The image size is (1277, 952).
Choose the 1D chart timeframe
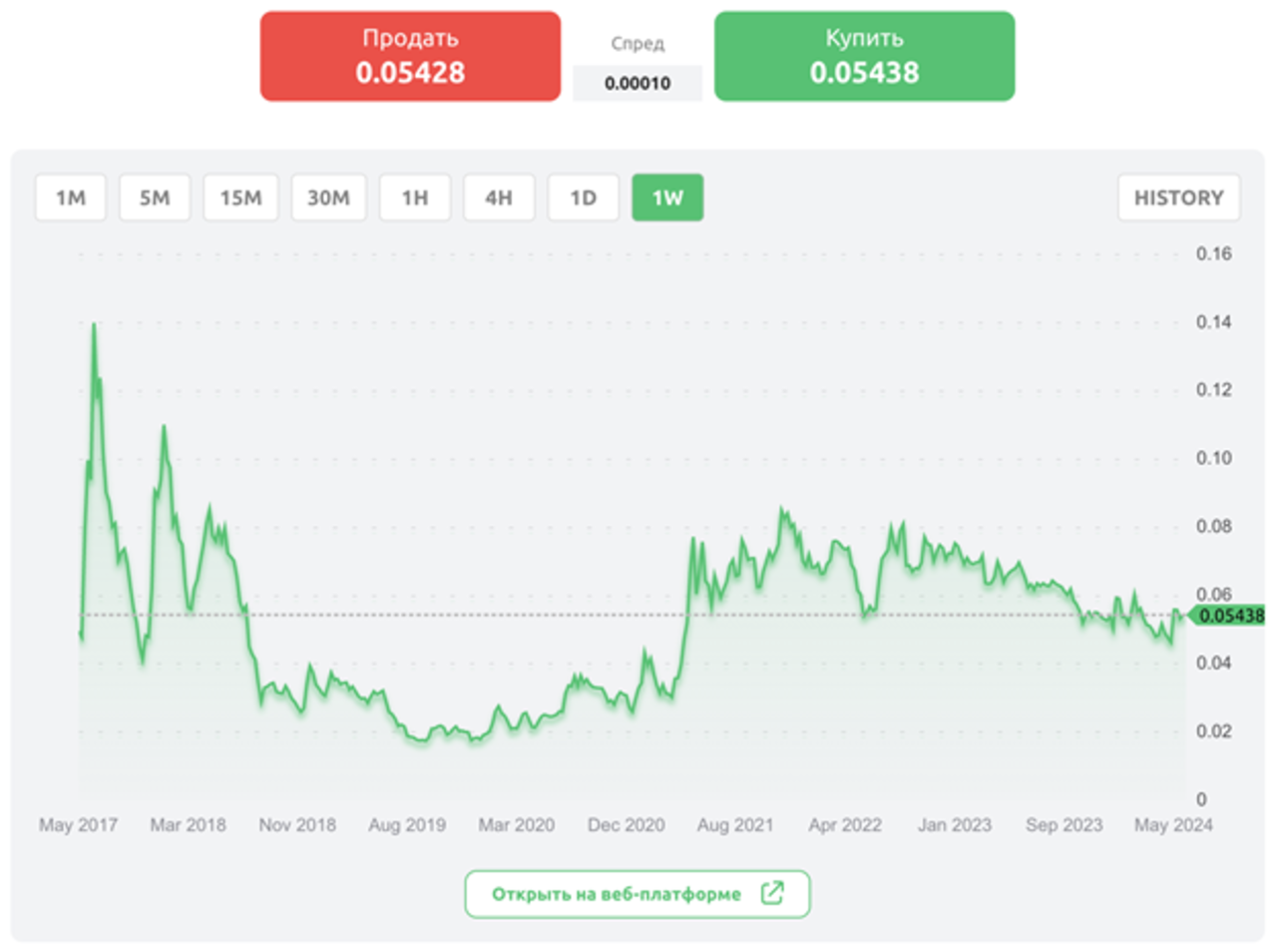[584, 198]
